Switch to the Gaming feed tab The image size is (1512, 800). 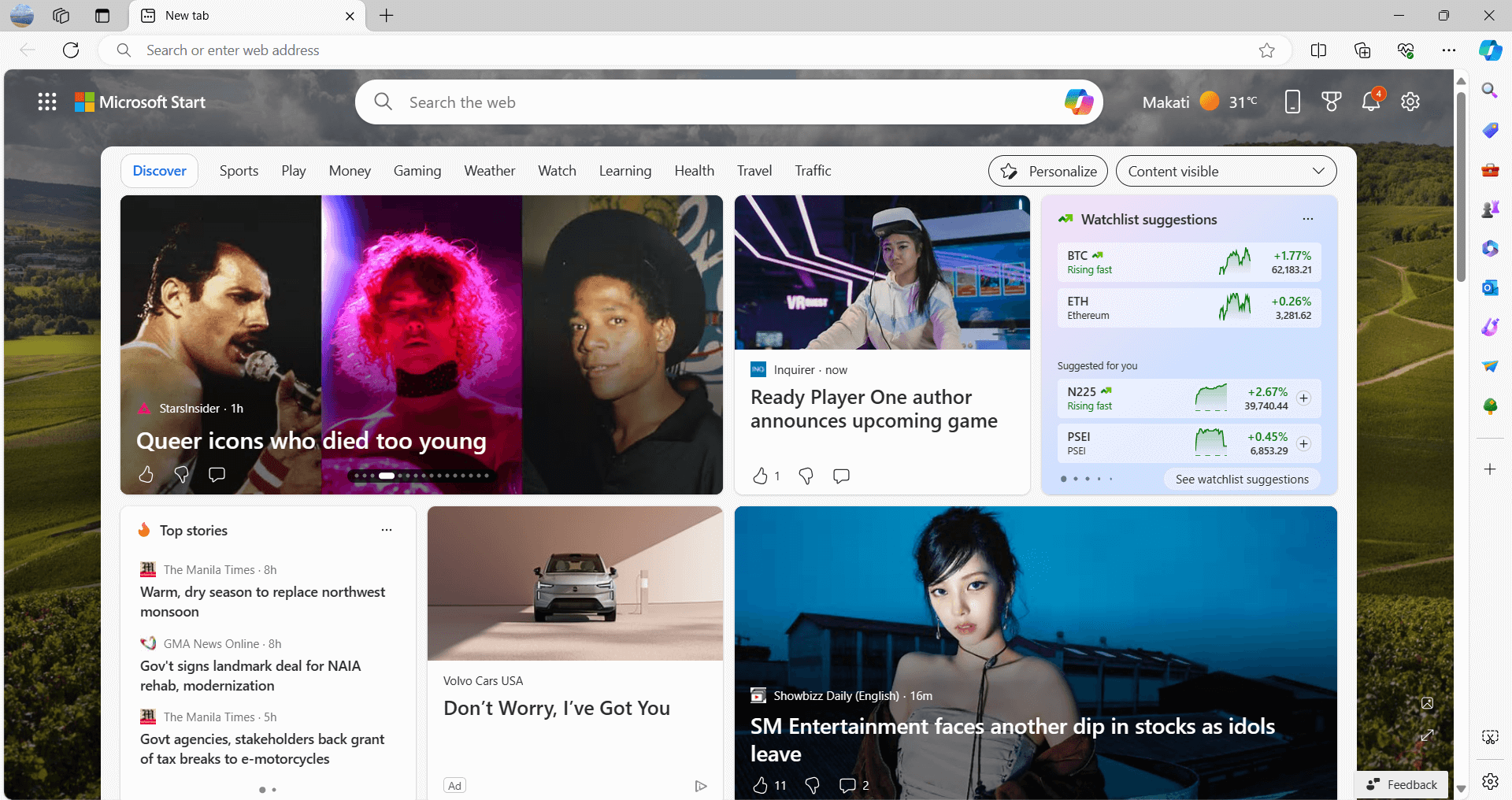point(417,170)
